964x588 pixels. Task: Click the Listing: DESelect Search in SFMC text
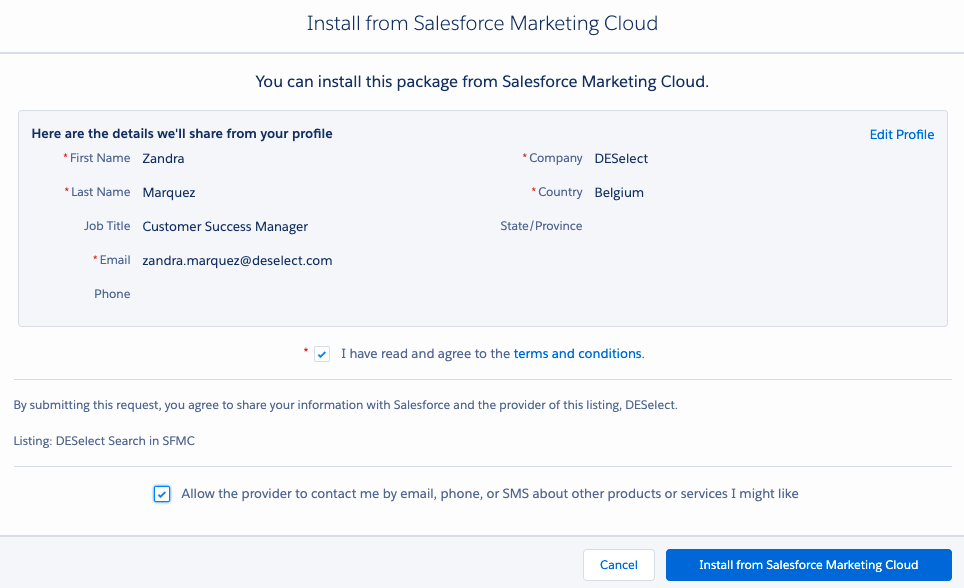point(104,441)
